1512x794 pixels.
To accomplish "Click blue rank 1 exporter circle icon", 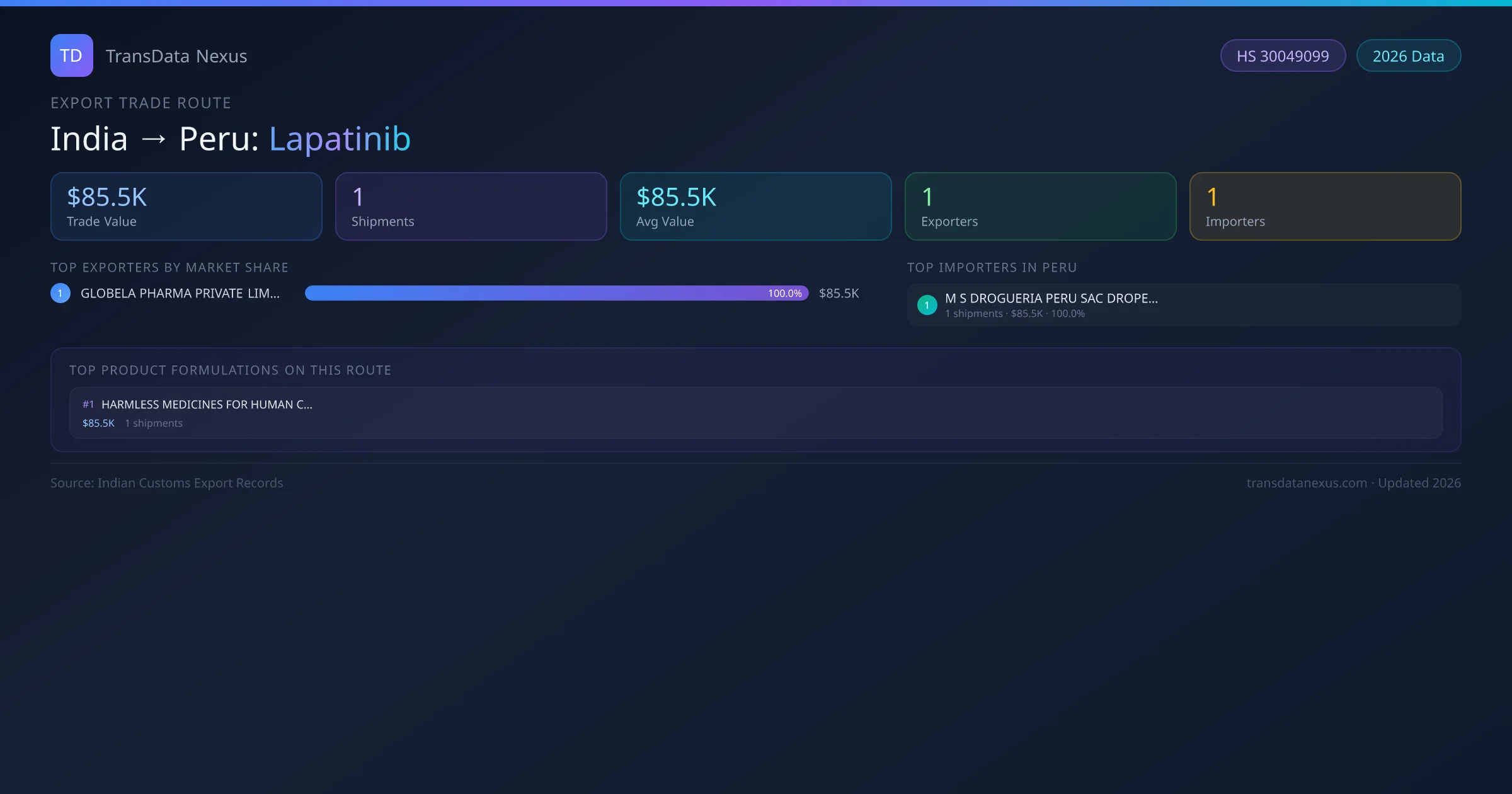I will tap(60, 293).
